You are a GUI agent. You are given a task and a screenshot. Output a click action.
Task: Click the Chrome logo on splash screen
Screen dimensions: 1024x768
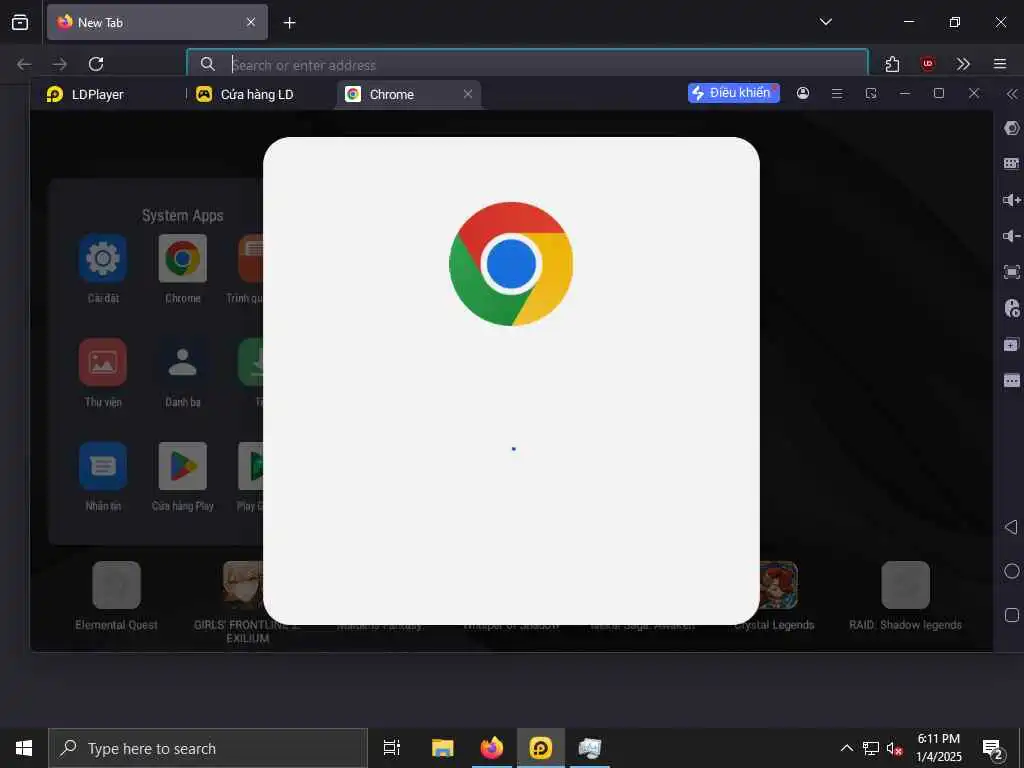click(511, 264)
